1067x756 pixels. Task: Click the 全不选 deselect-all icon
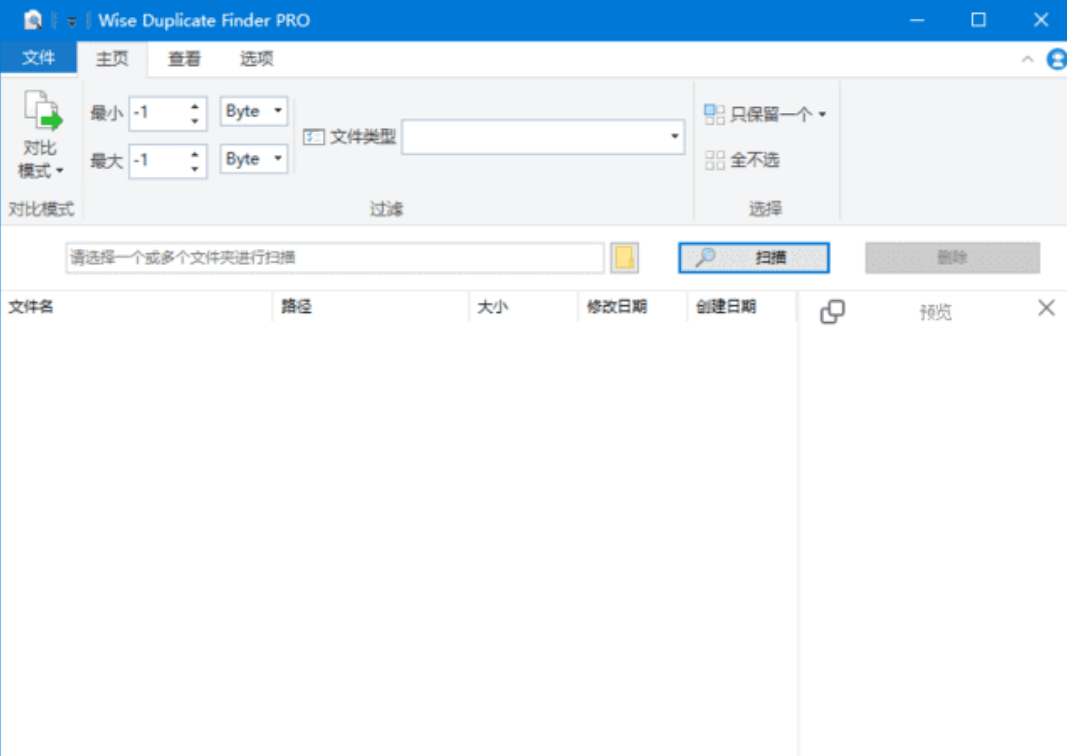(x=715, y=160)
